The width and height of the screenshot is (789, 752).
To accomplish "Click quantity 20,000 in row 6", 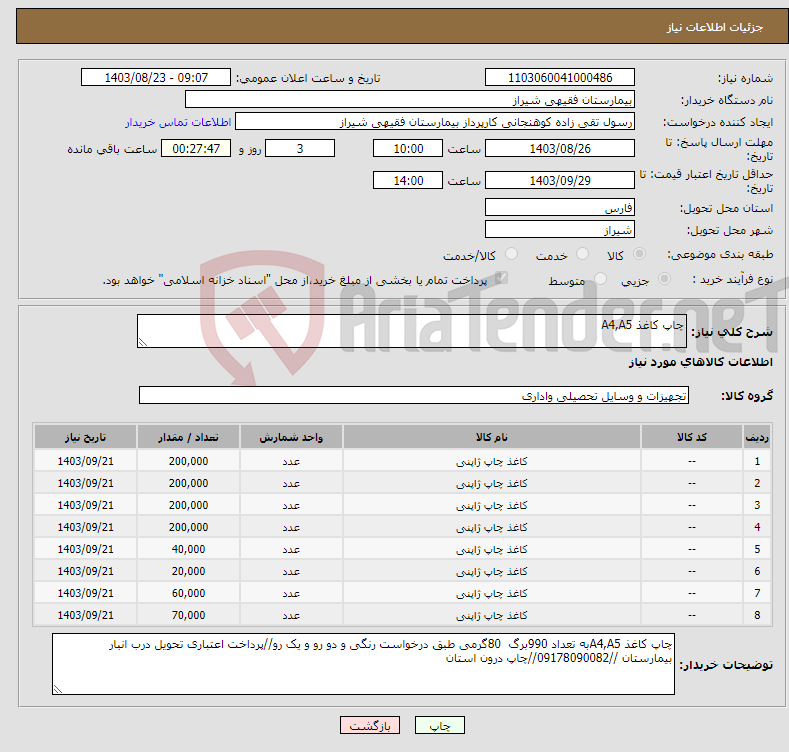I will coord(188,571).
